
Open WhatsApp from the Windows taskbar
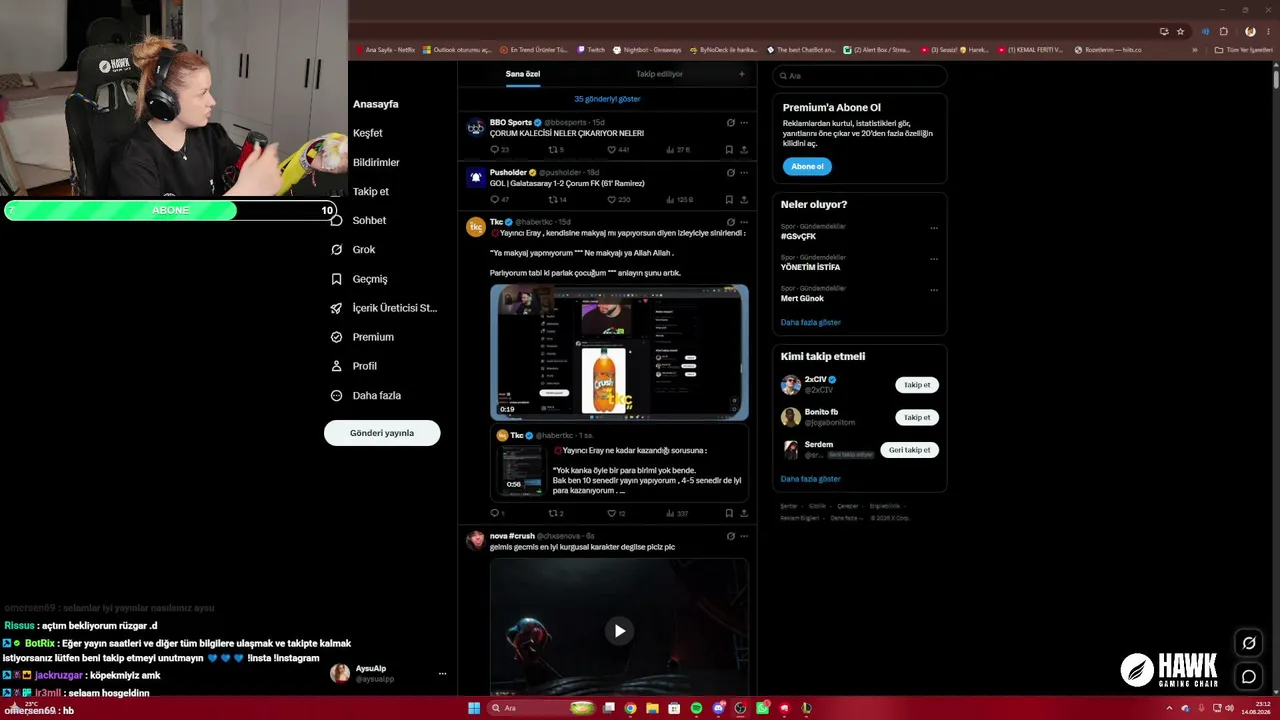(762, 708)
